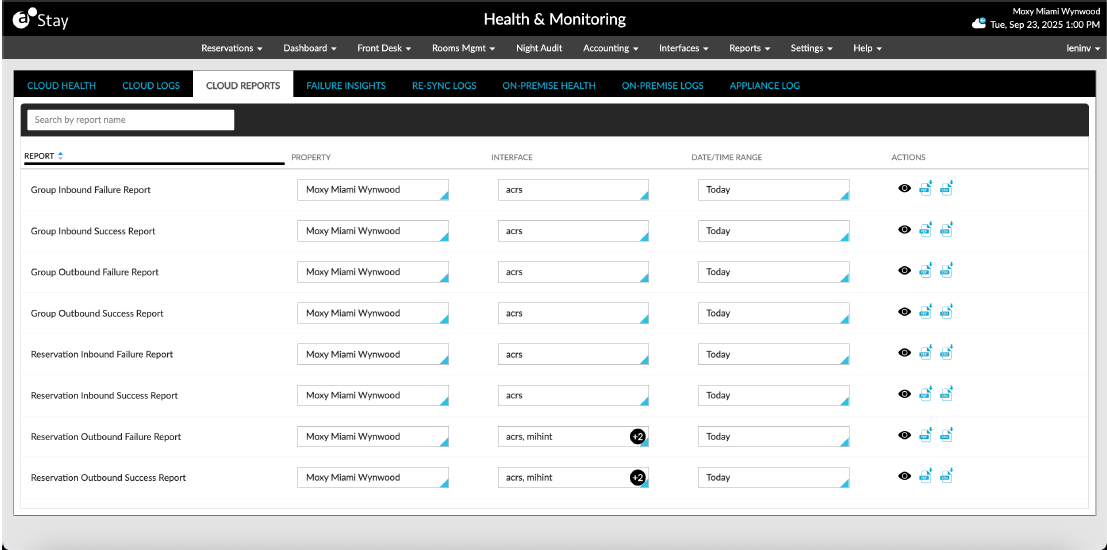View the Group Inbound Failure Report
Viewport: 1107px width, 550px height.
pos(904,189)
